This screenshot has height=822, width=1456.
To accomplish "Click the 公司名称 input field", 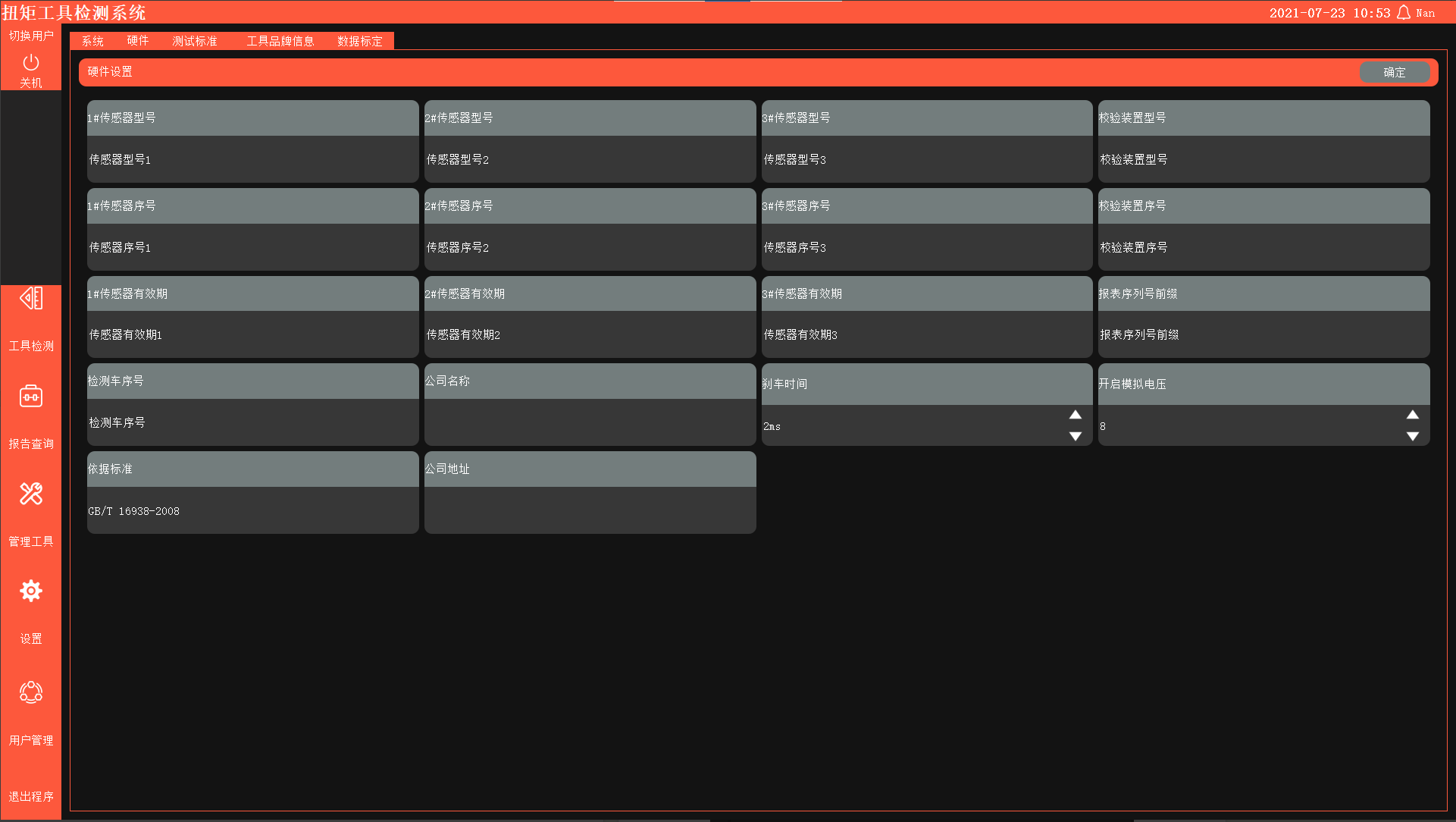I will click(590, 422).
